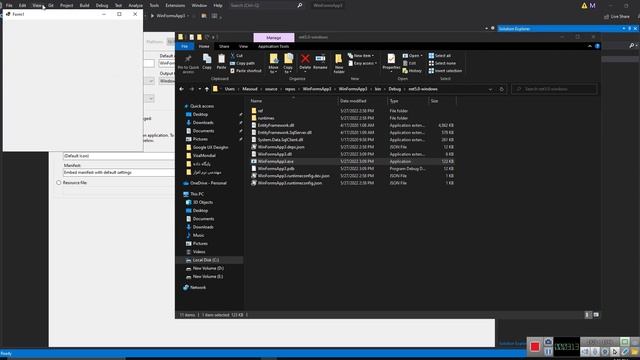Select the runtimes folder
640x360 pixels.
point(266,118)
